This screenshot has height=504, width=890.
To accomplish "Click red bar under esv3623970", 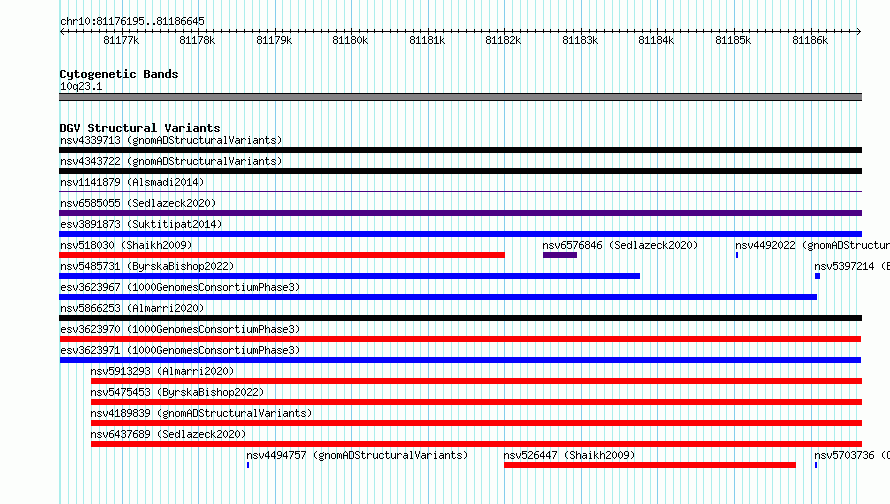I will pyautogui.click(x=460, y=339).
